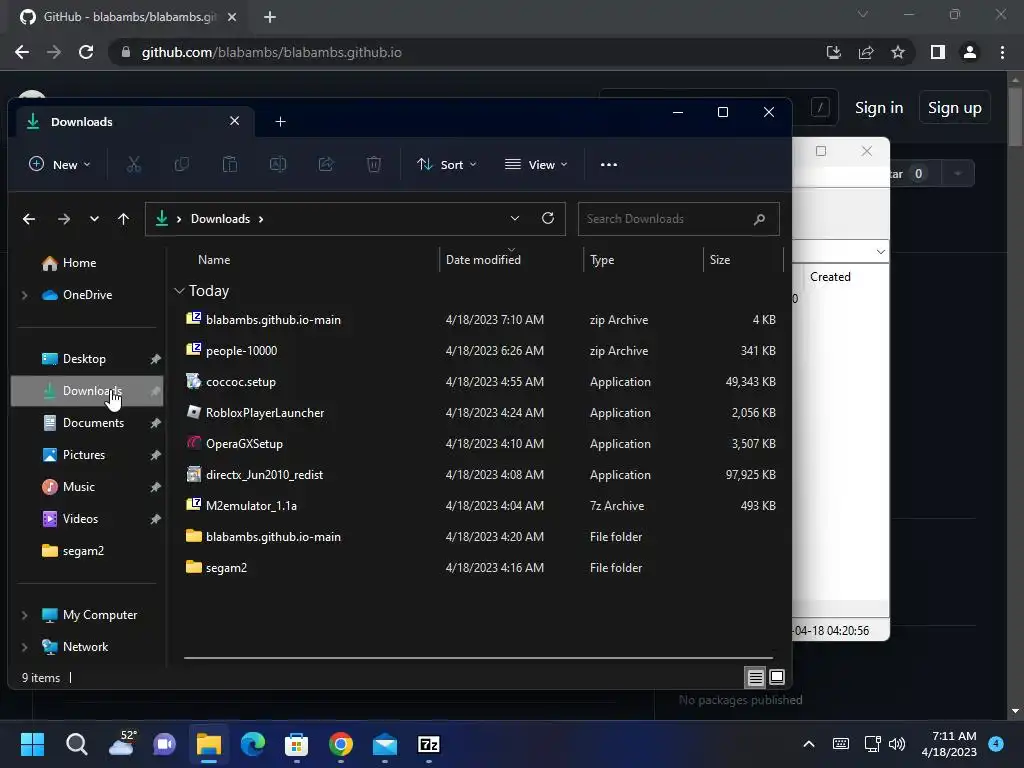This screenshot has height=768, width=1024.
Task: Click the Windows Start button
Action: coord(32,744)
